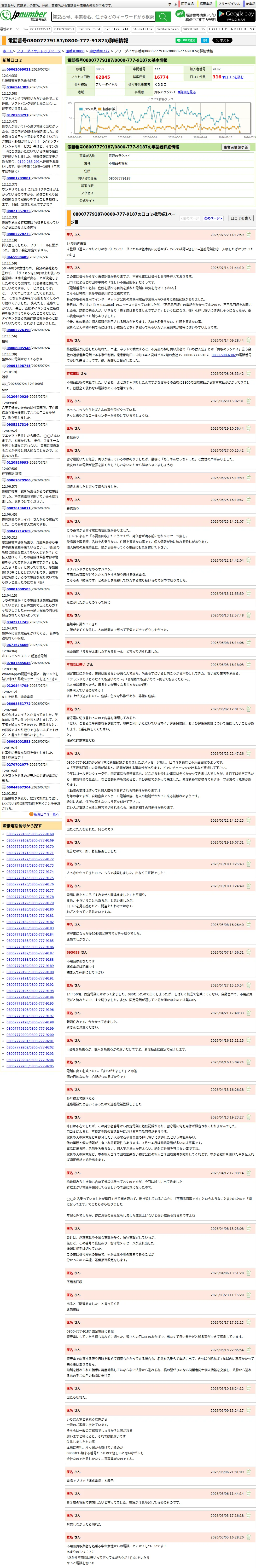Image resolution: width=256 pixels, height=1568 pixels.
Task: Click the 口コミを書く button
Action: [x=240, y=218]
